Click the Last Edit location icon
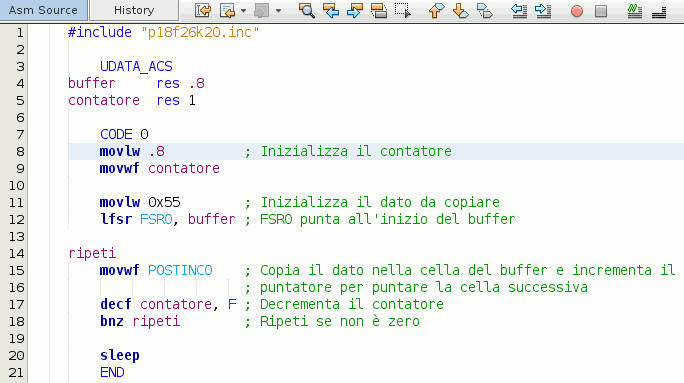 click(x=203, y=10)
